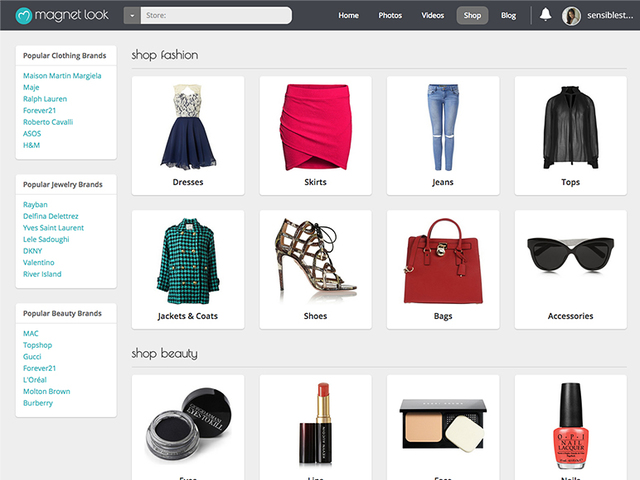Open the Roberto Cavalli brand link

click(48, 122)
